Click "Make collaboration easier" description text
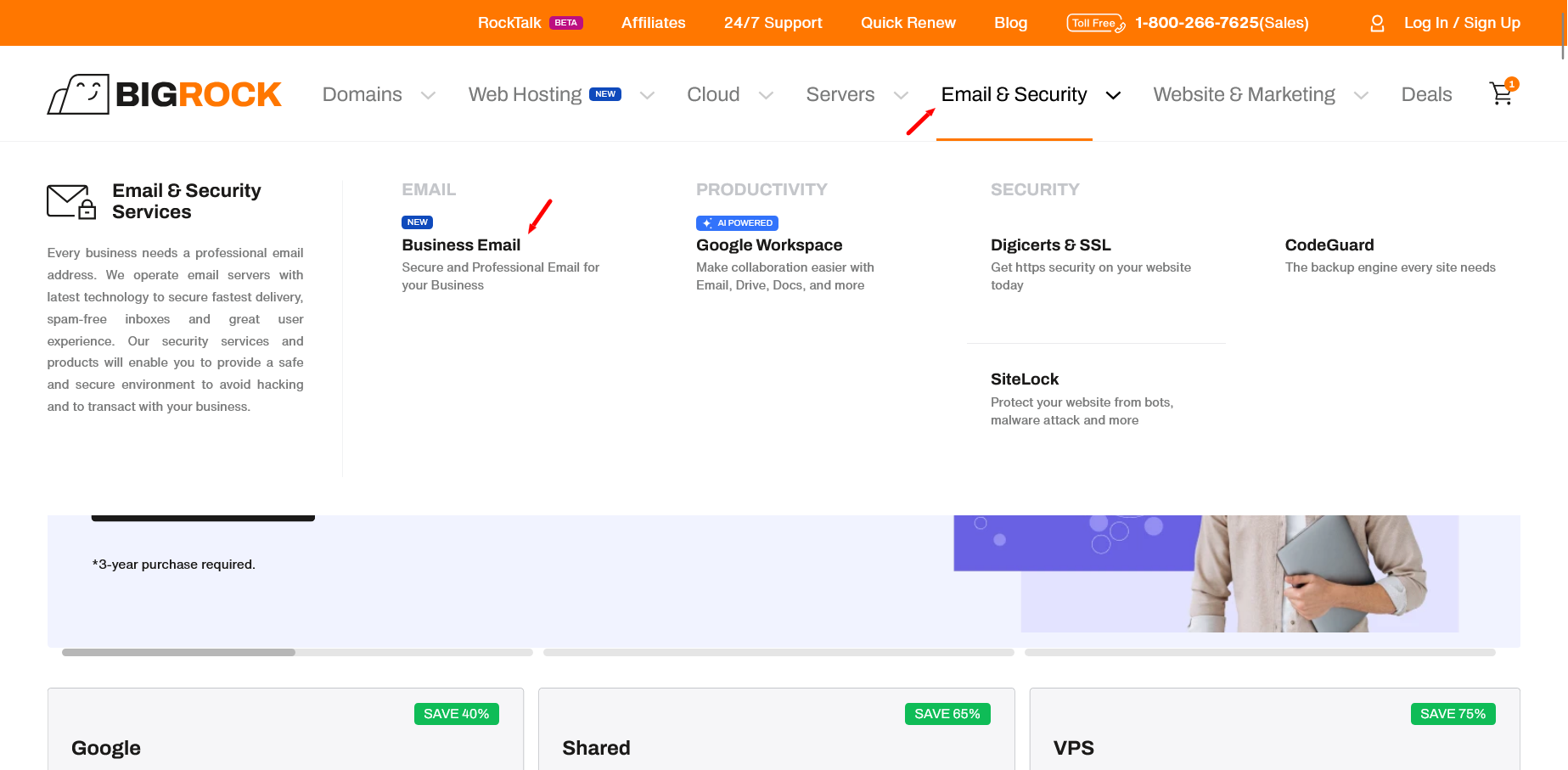 785,276
